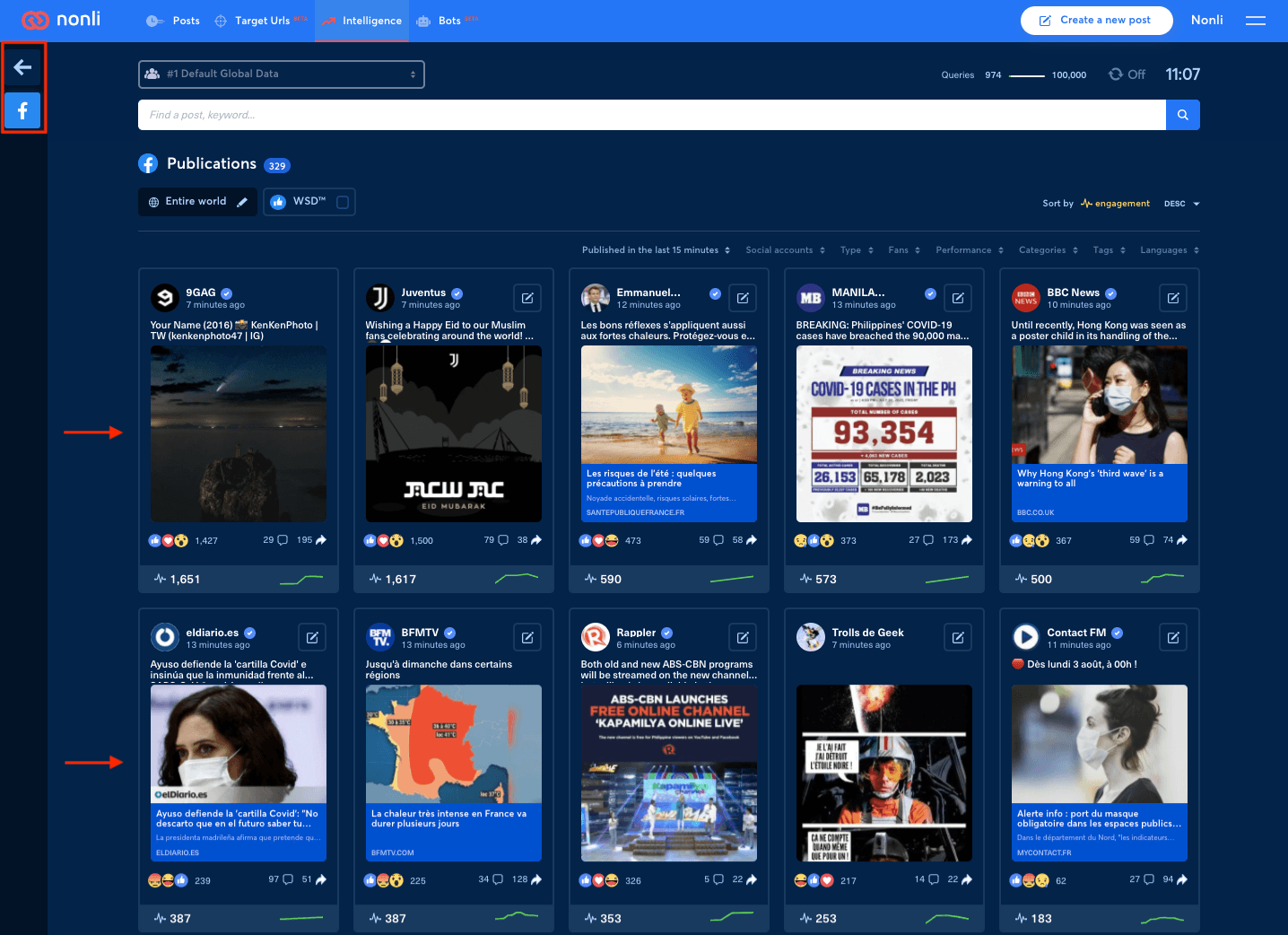Go to the Posts tab
Viewport: 1288px width, 935px height.
[x=174, y=21]
